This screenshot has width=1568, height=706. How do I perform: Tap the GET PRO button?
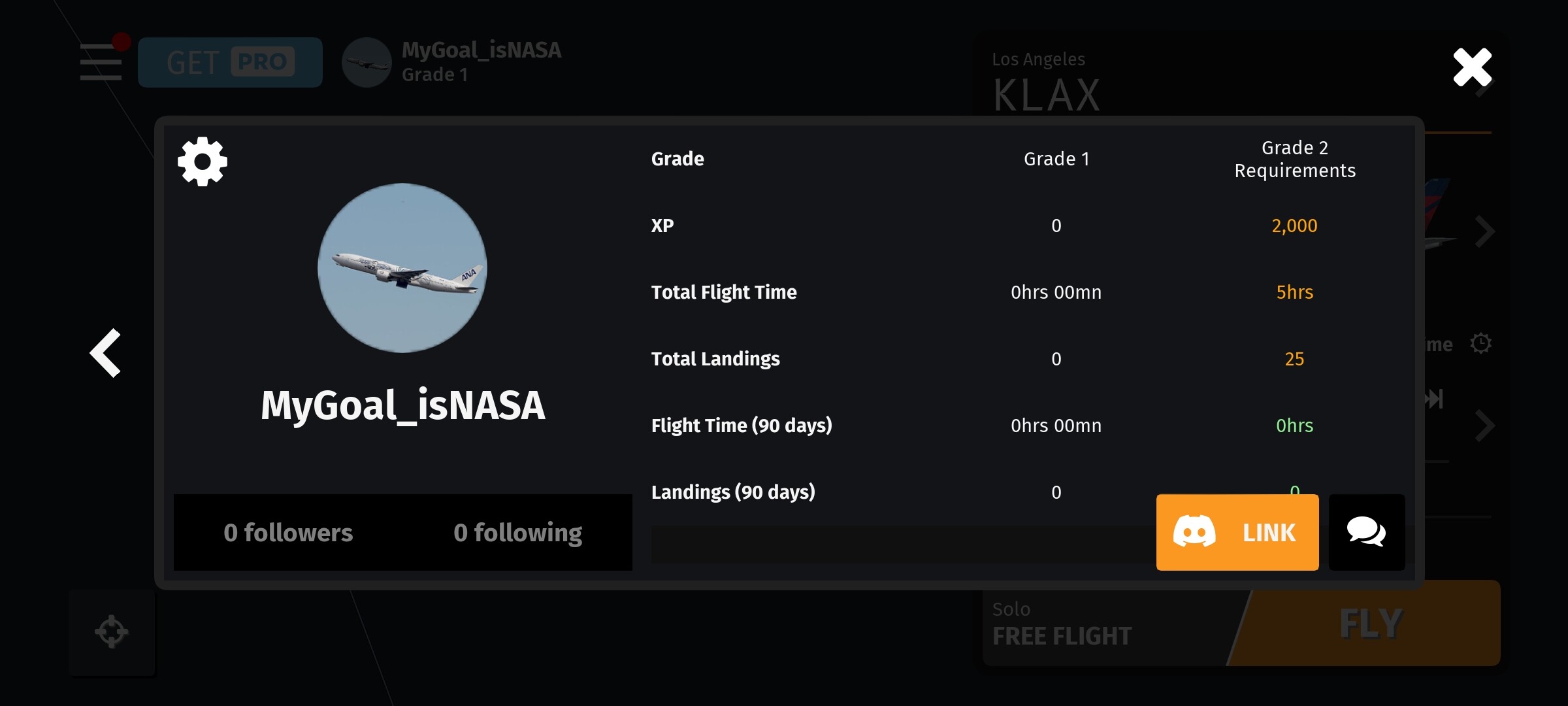coord(230,62)
